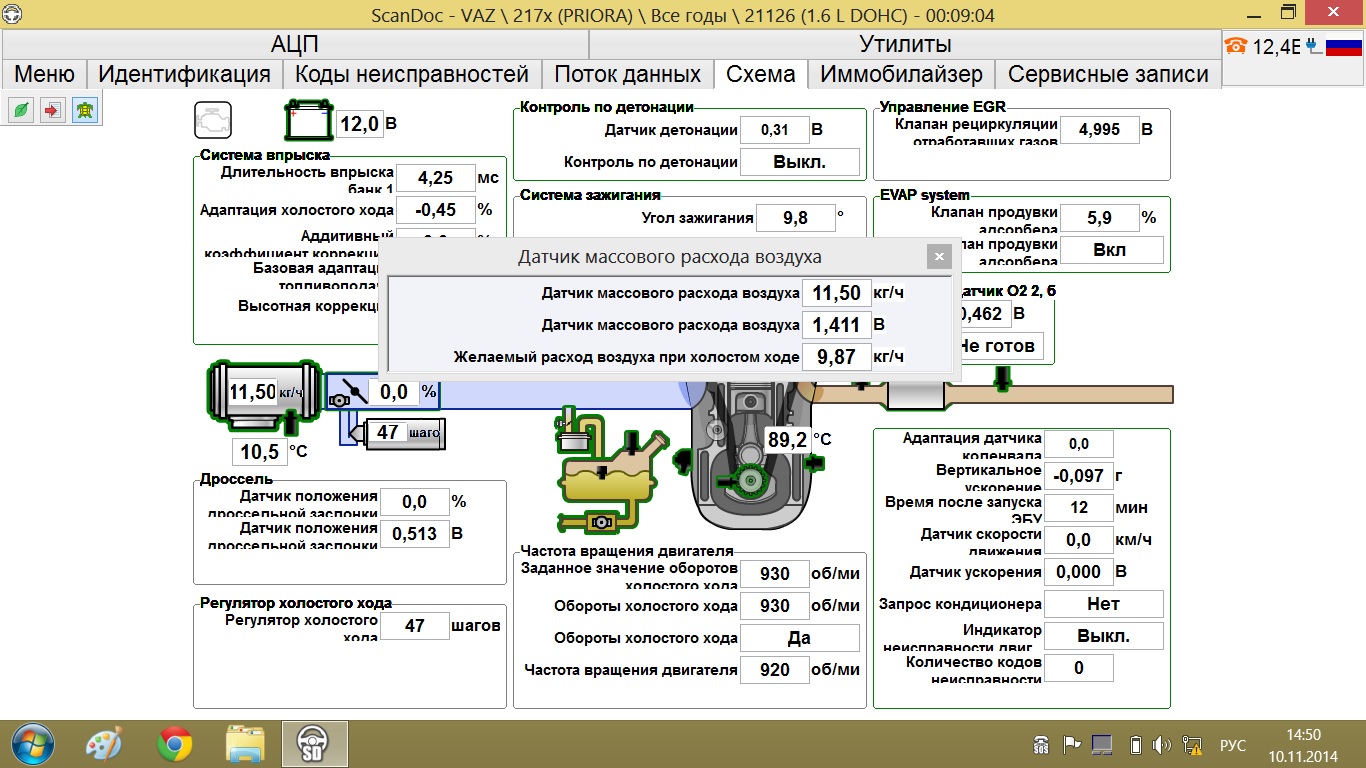Click idle regulator steps value 47 шагов
The image size is (1366, 768).
(414, 626)
